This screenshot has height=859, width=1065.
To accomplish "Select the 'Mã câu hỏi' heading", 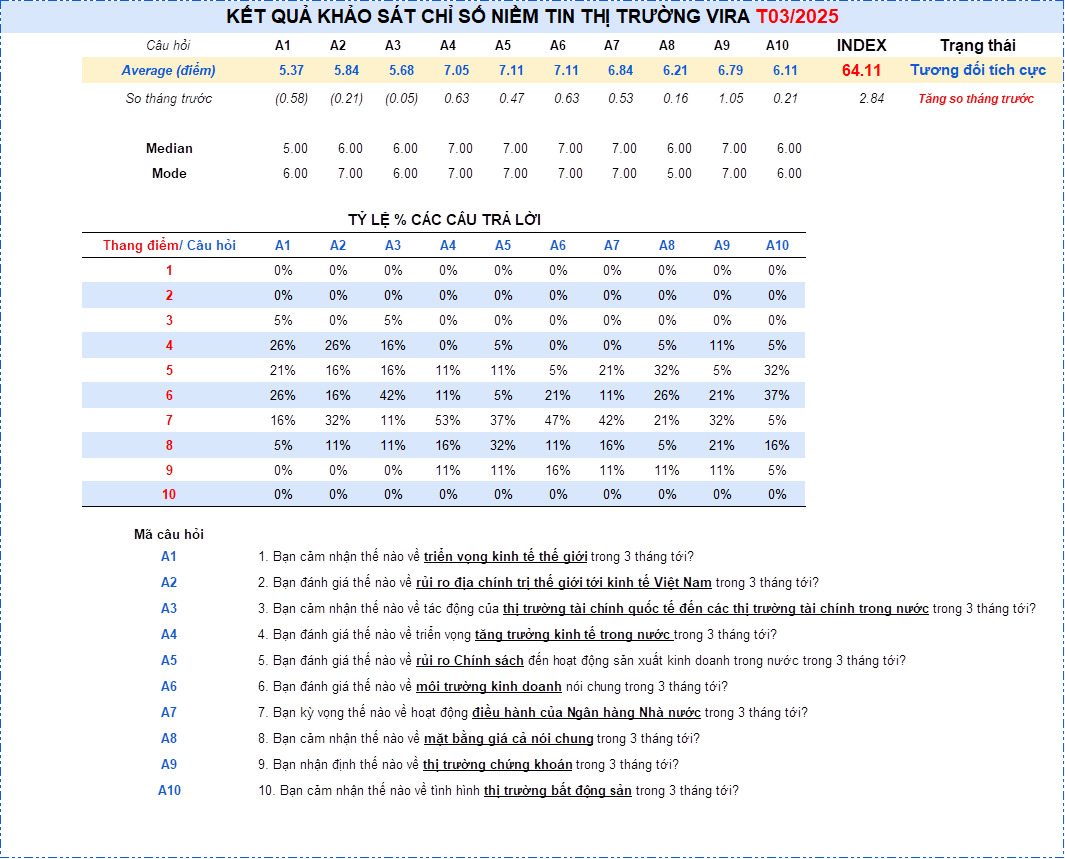I will [169, 535].
